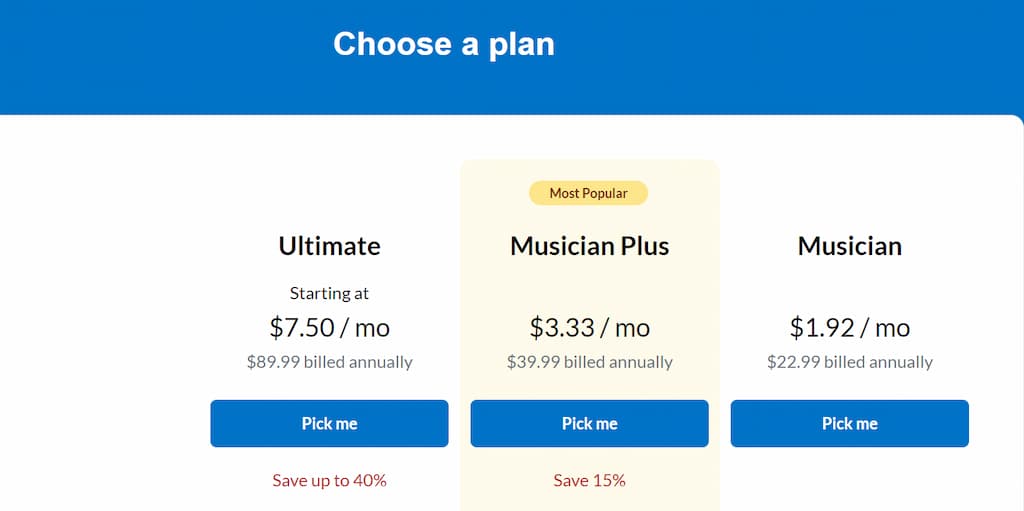Image resolution: width=1024 pixels, height=511 pixels.
Task: Click the $89.99 billed annually text
Action: tap(330, 362)
